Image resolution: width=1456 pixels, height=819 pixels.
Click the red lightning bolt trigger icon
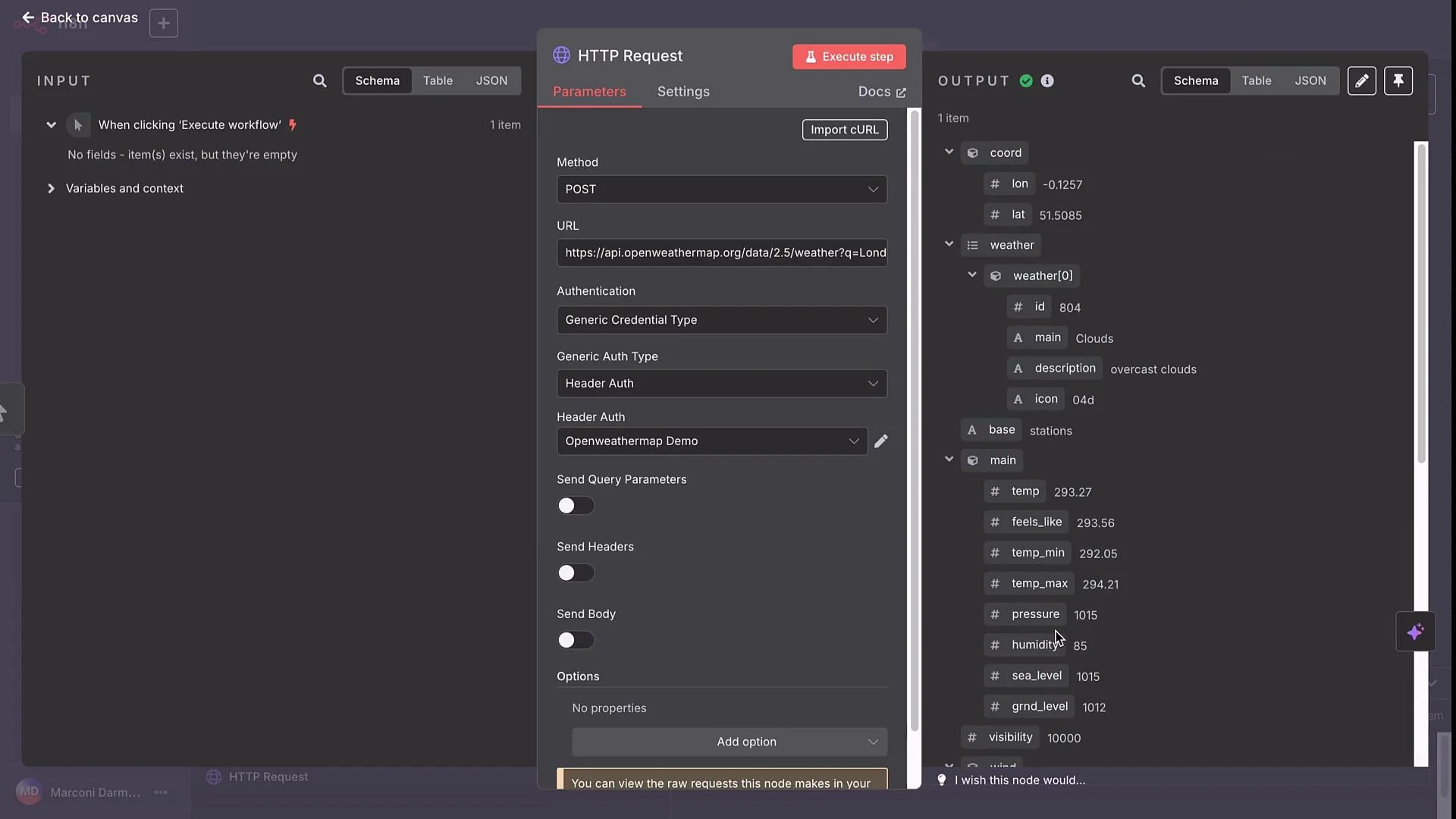tap(293, 125)
